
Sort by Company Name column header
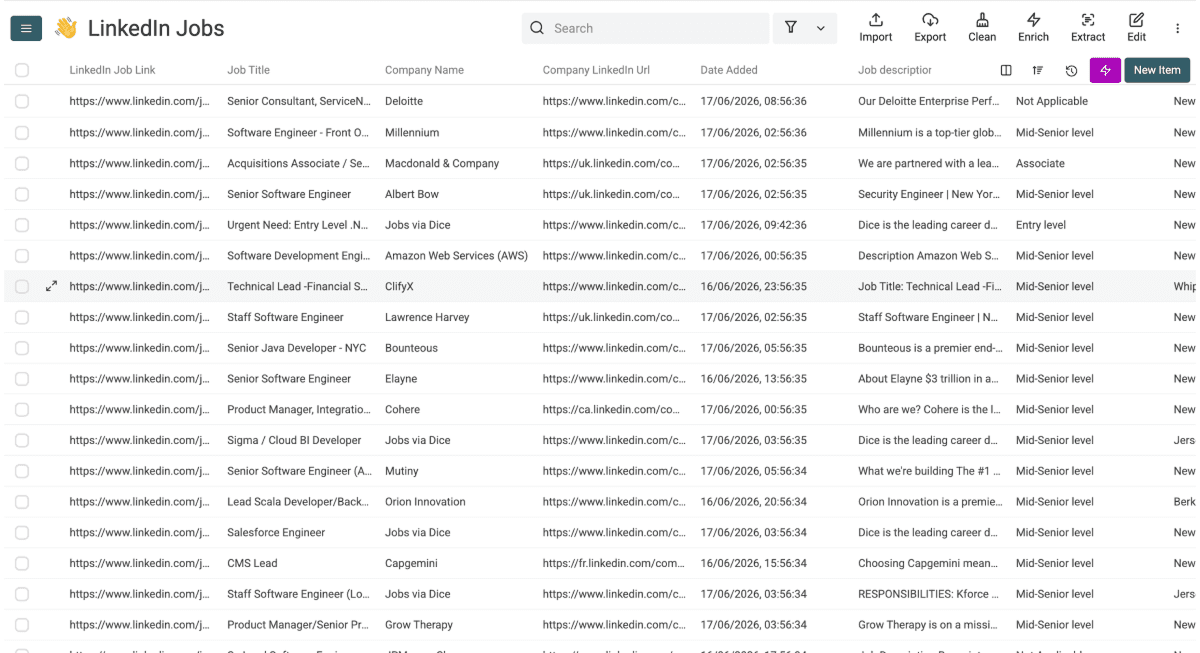tap(424, 70)
